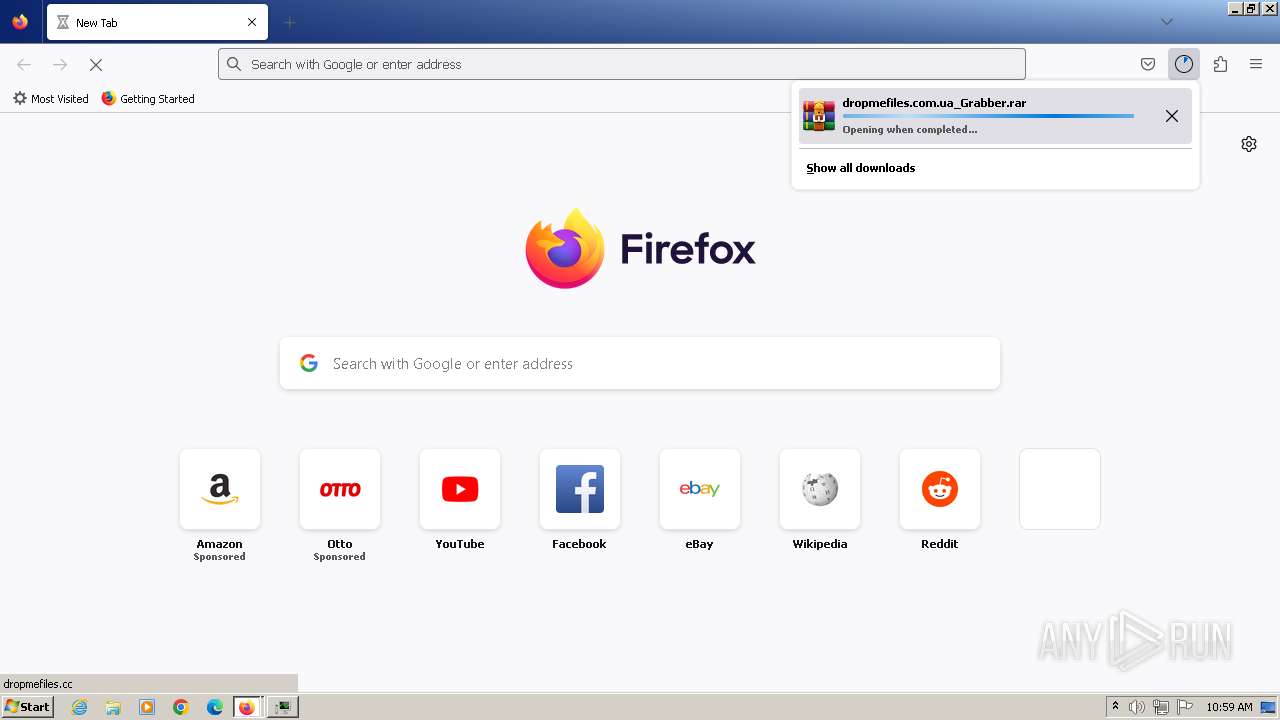Click the WinRAR file icon in downloads
This screenshot has width=1280, height=720.
[819, 116]
